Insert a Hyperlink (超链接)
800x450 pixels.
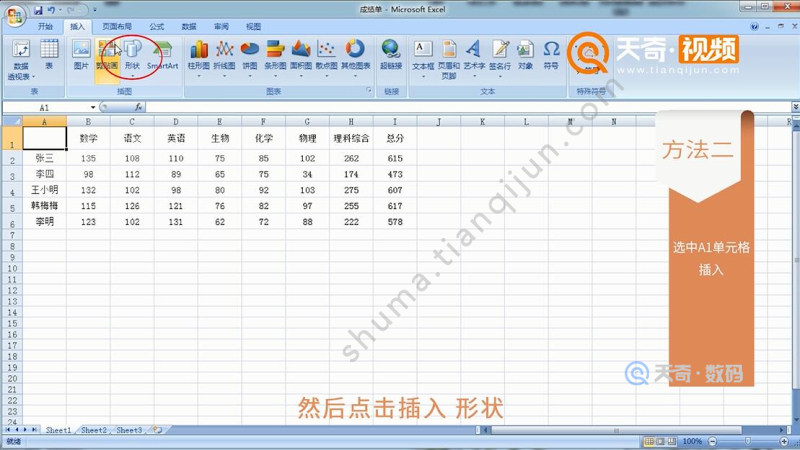click(391, 55)
